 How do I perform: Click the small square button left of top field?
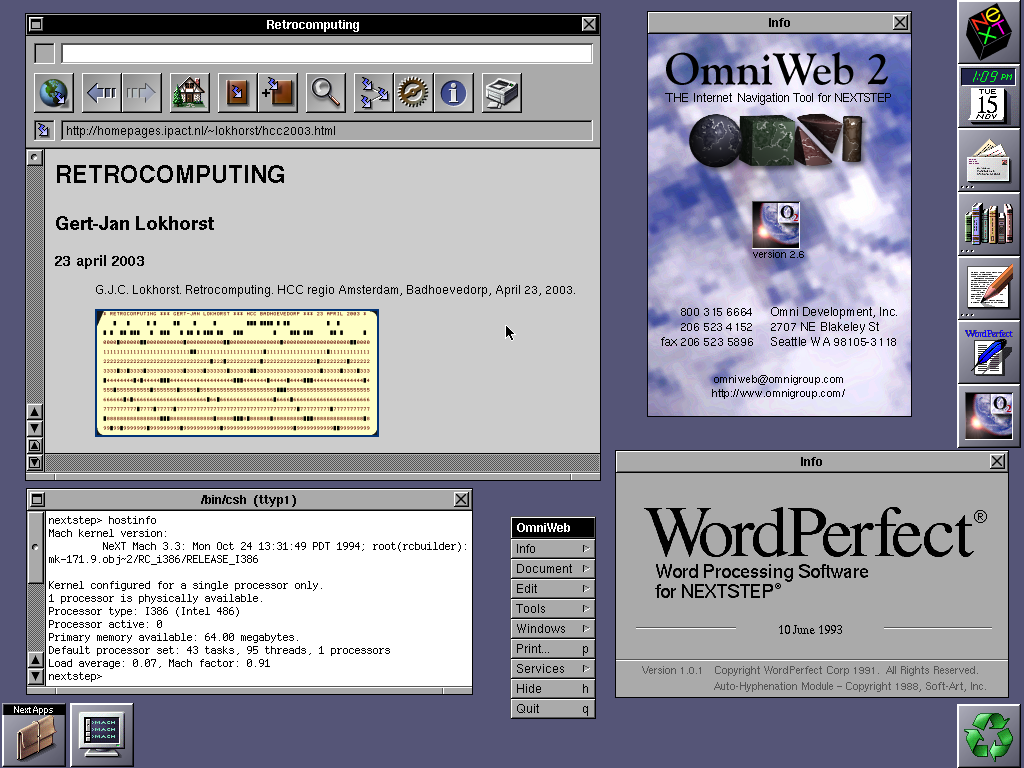pos(44,54)
